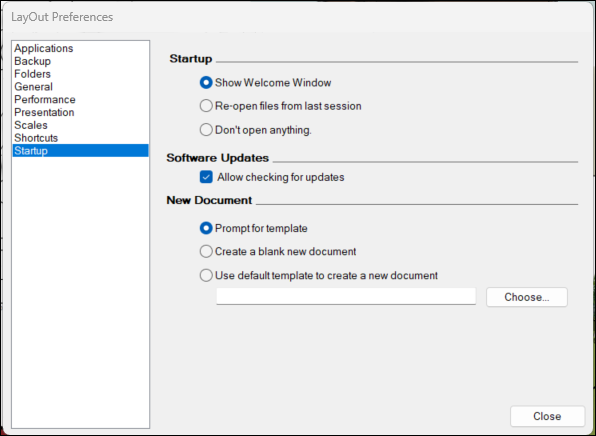
Task: Click the Choose... template button
Action: pos(527,297)
